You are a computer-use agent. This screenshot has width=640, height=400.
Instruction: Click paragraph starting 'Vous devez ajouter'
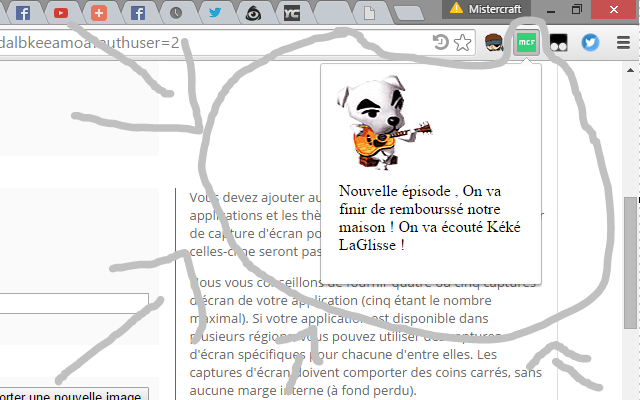coord(255,224)
